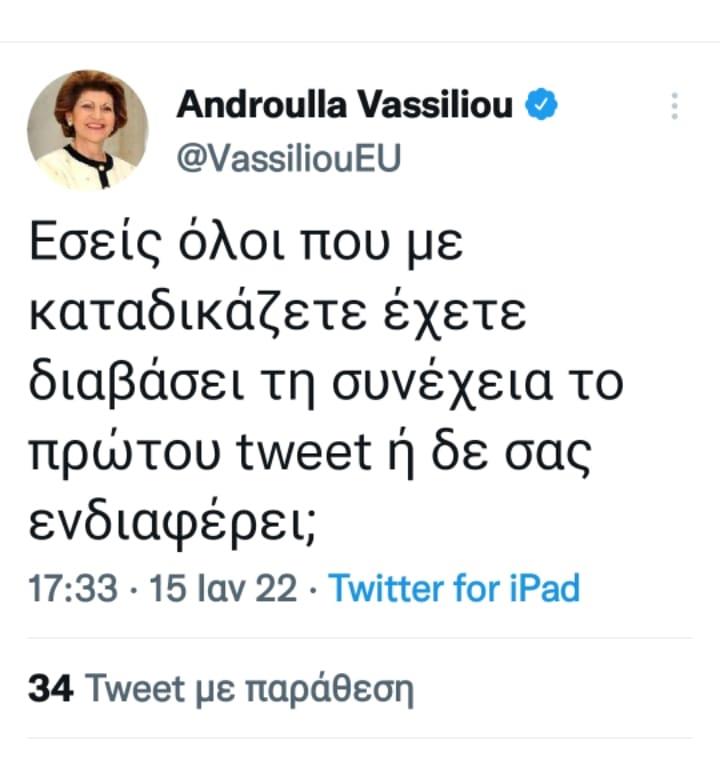Open Androulla Vassiliou's profile picture
The width and height of the screenshot is (720, 768).
87,130
